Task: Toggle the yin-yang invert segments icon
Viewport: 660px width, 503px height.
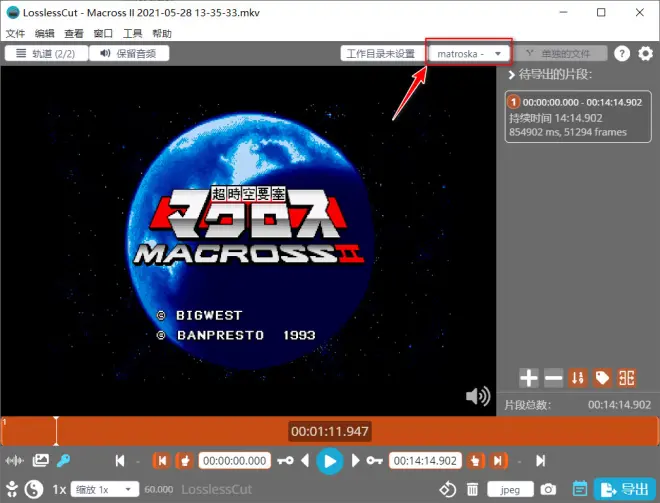Action: point(34,489)
